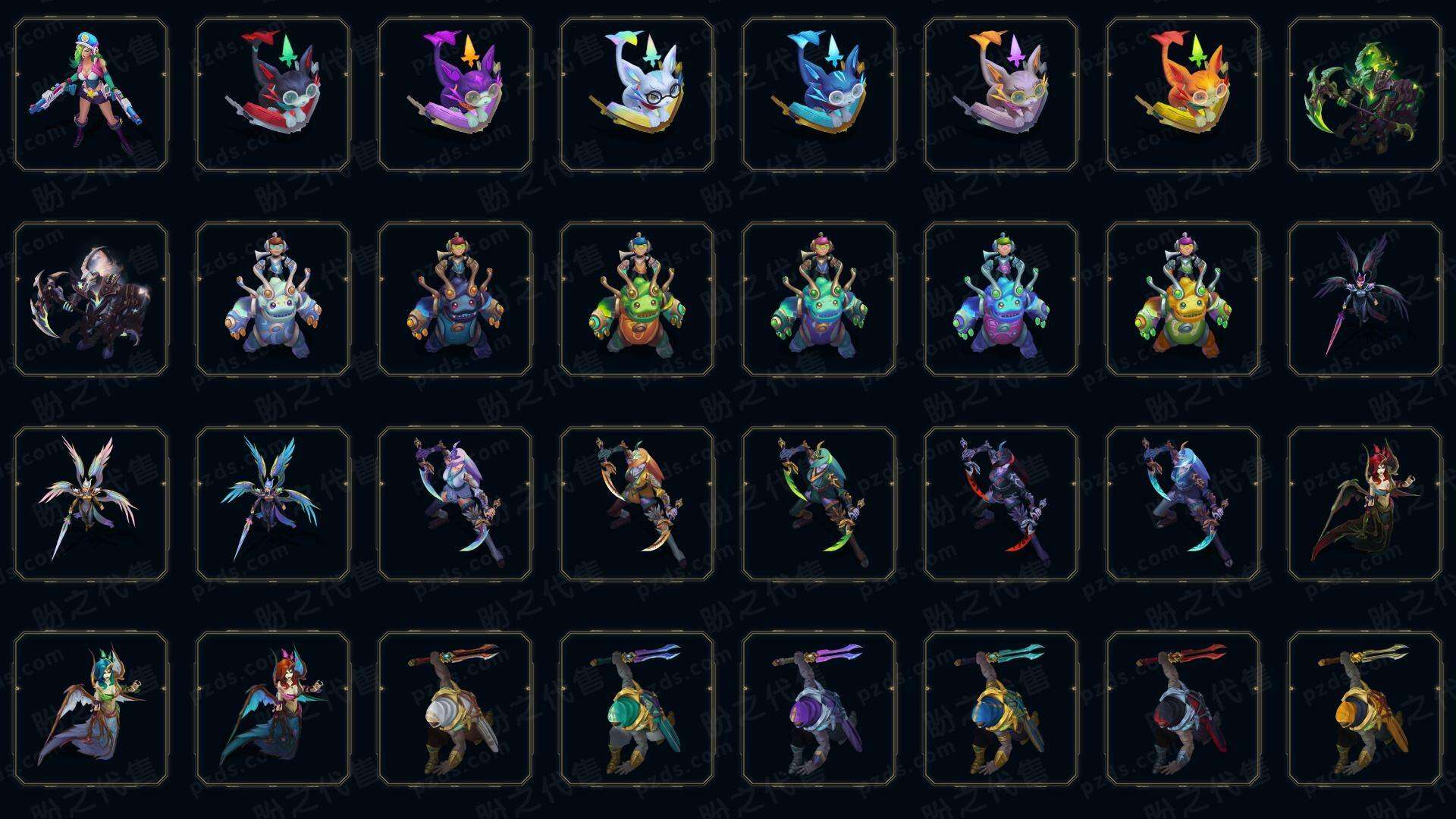
Task: Select the red haired winged Morgana skin
Action: pos(1365,504)
